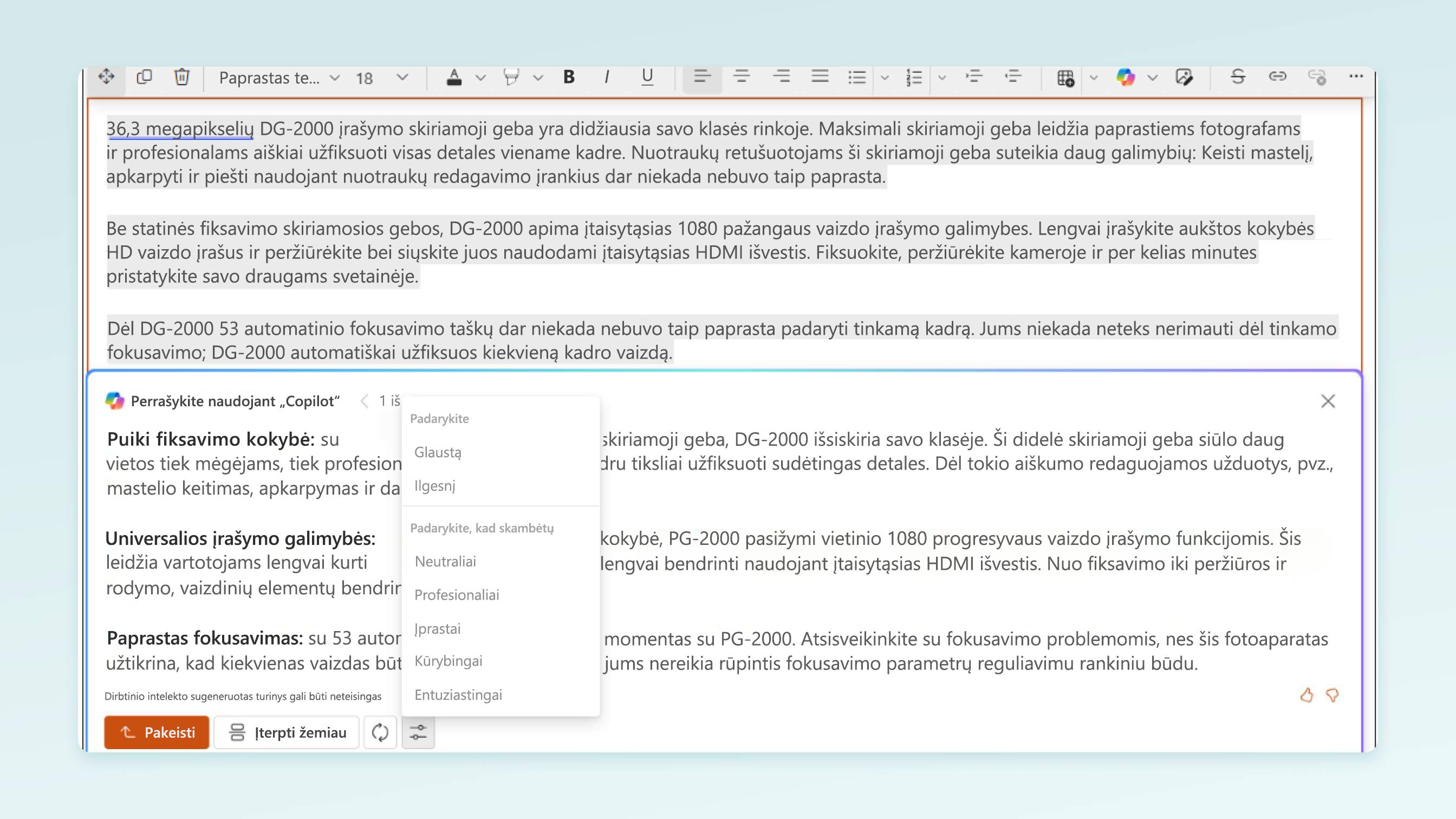
Task: Justify the text
Action: pyautogui.click(x=820, y=76)
